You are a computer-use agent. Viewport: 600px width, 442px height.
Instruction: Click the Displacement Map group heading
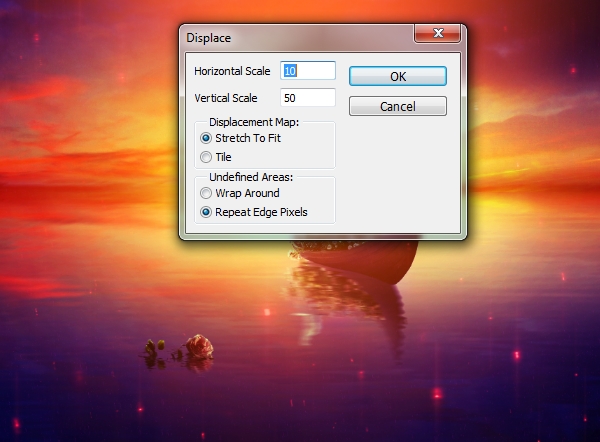coord(254,122)
